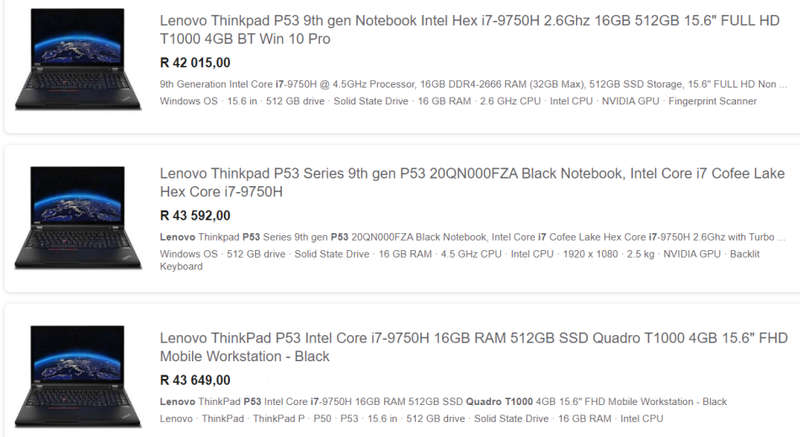
Task: Open the R 43 592,00 laptop thumbnail
Action: 78,217
